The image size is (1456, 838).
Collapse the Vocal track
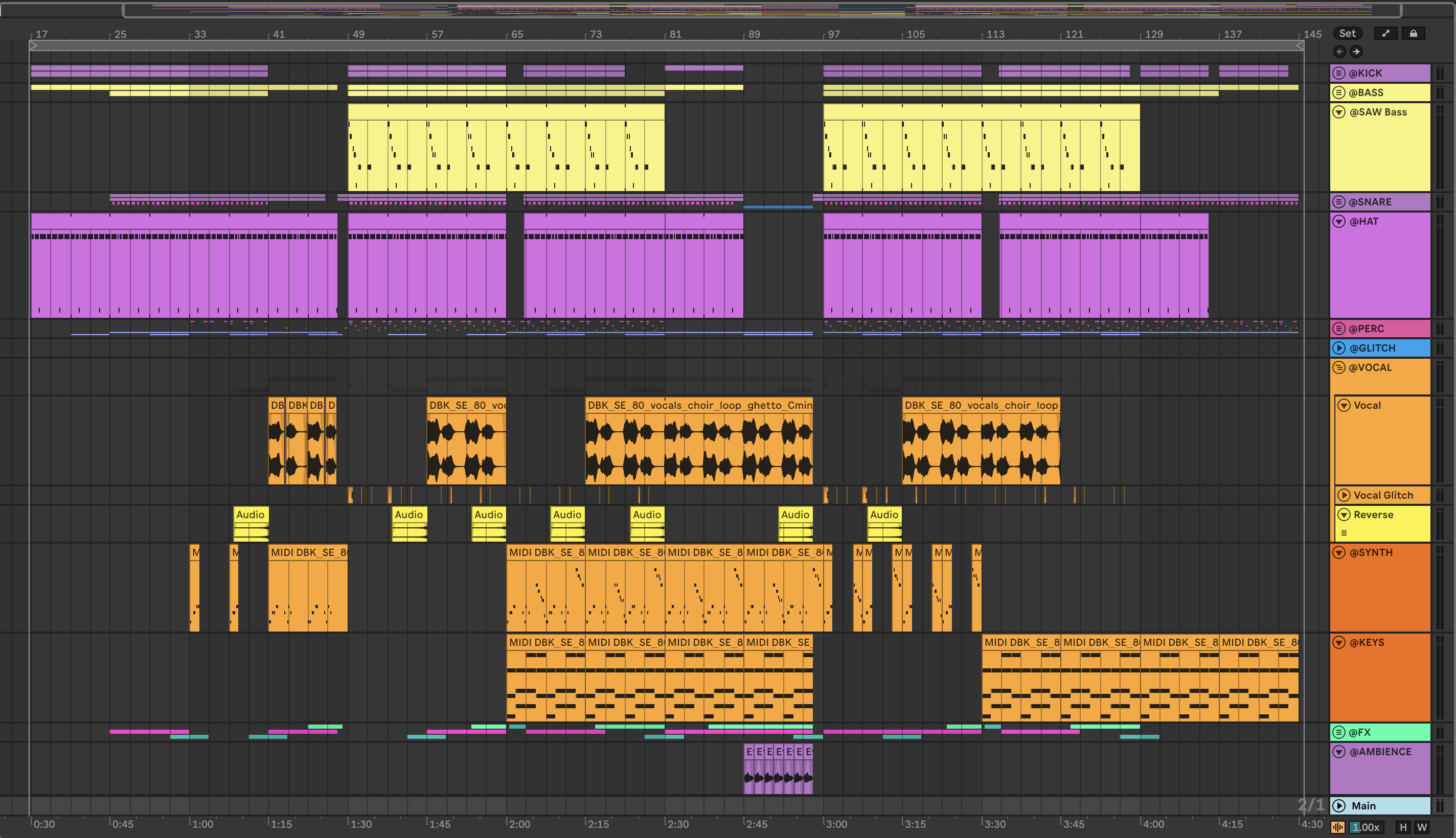(1345, 406)
